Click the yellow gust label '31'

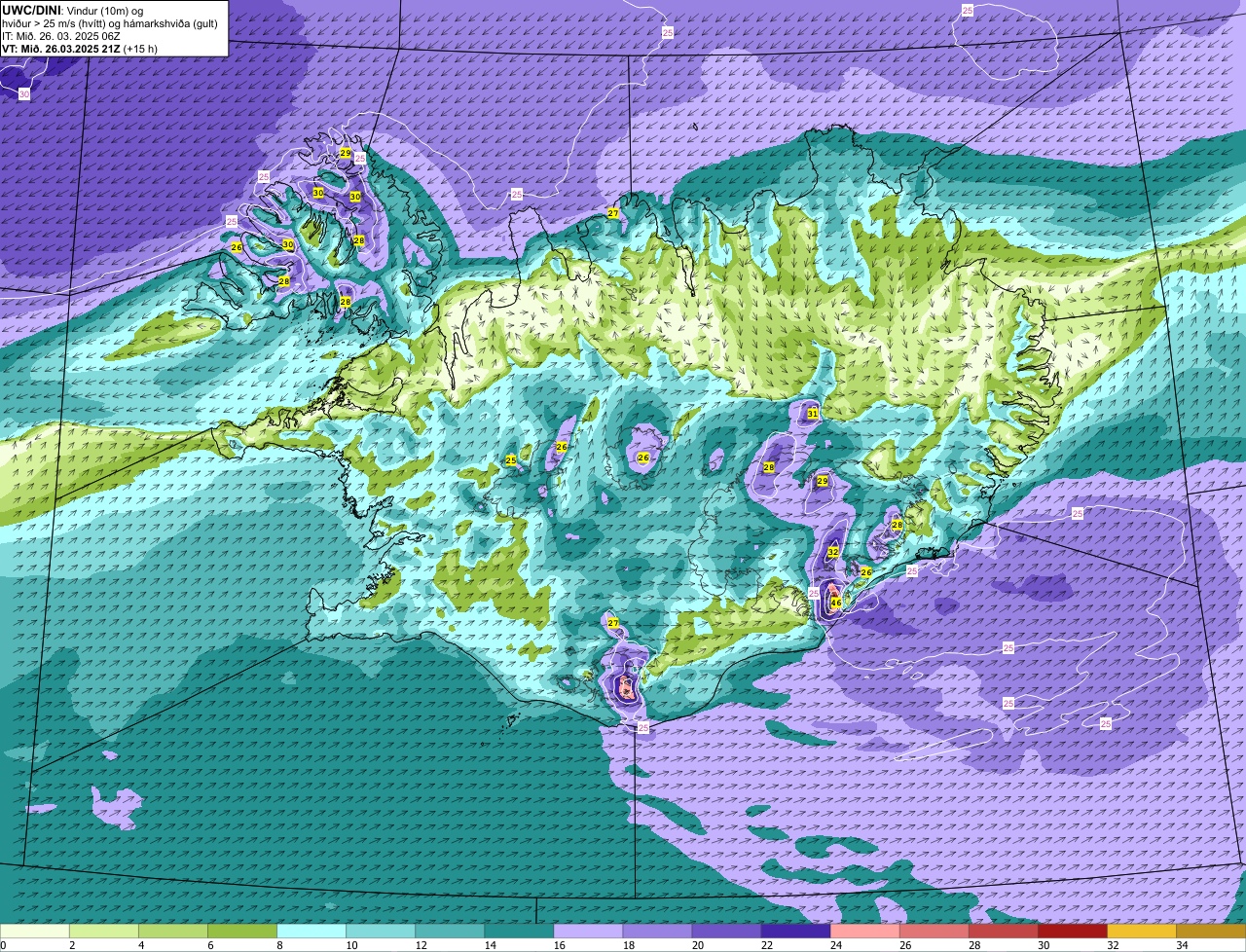(812, 414)
